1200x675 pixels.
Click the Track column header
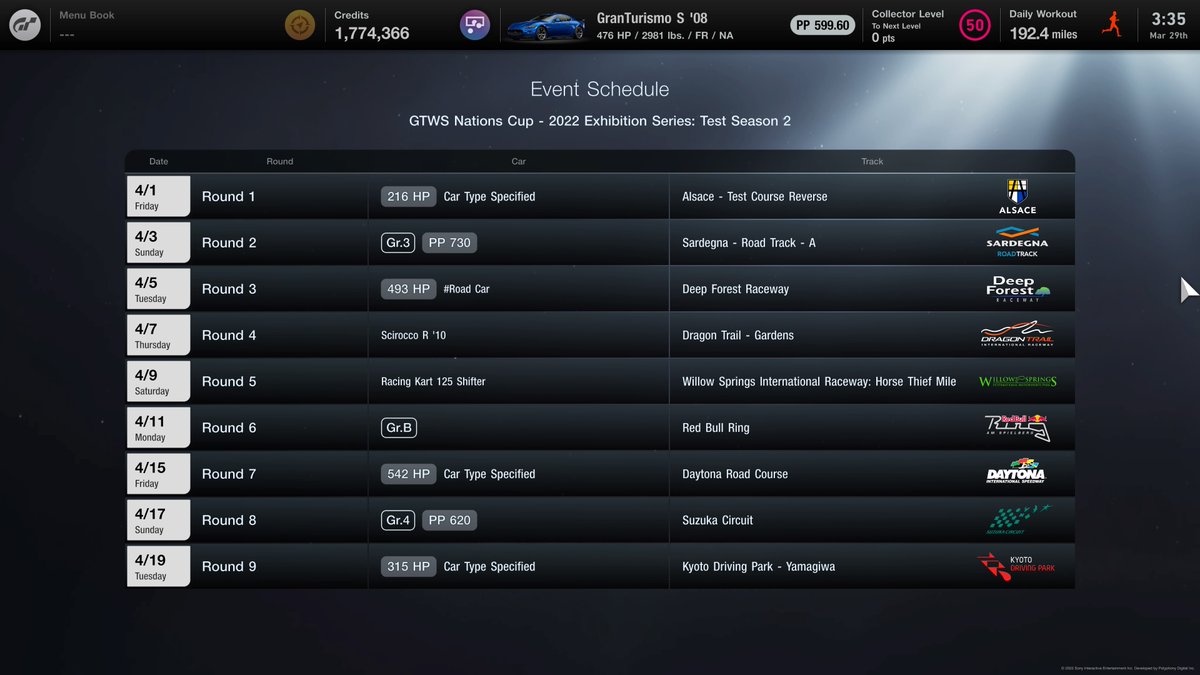tap(872, 161)
